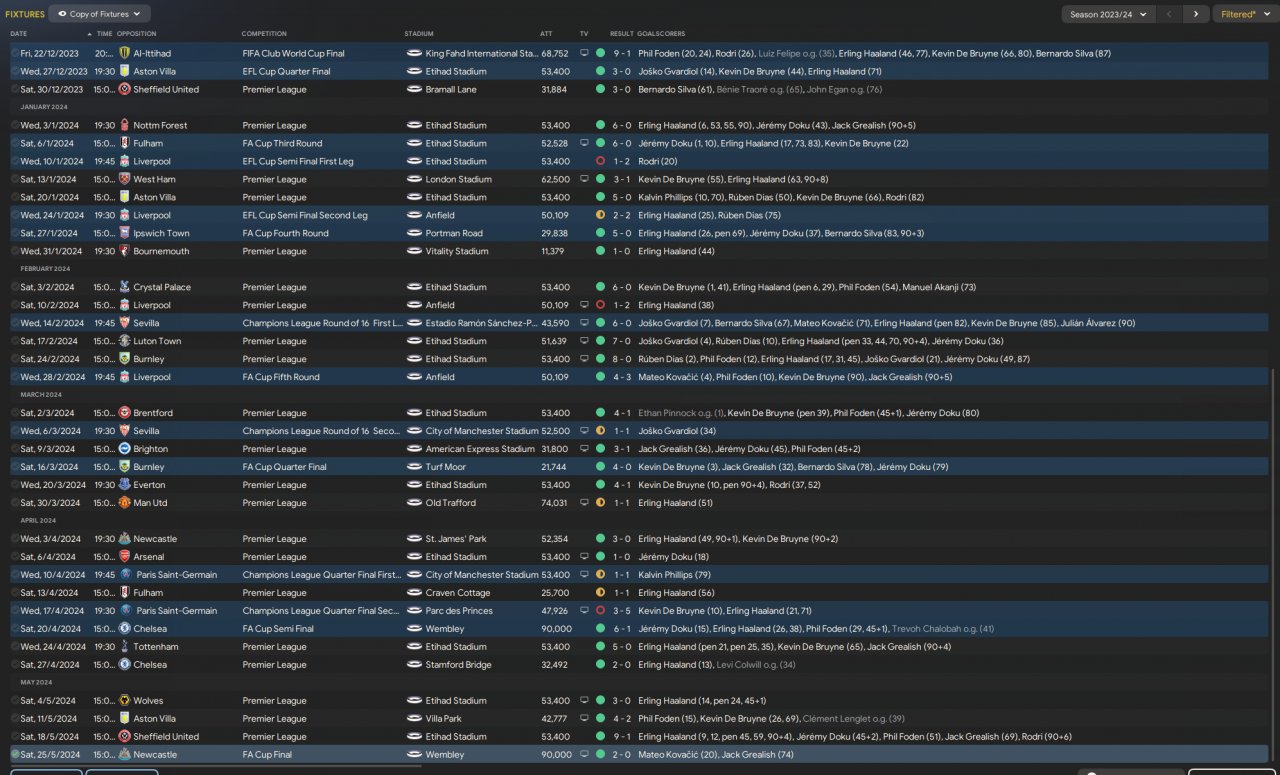The height and width of the screenshot is (775, 1280).
Task: Click the 3 - 5 result against Paris Saint-Germain
Action: pyautogui.click(x=622, y=611)
